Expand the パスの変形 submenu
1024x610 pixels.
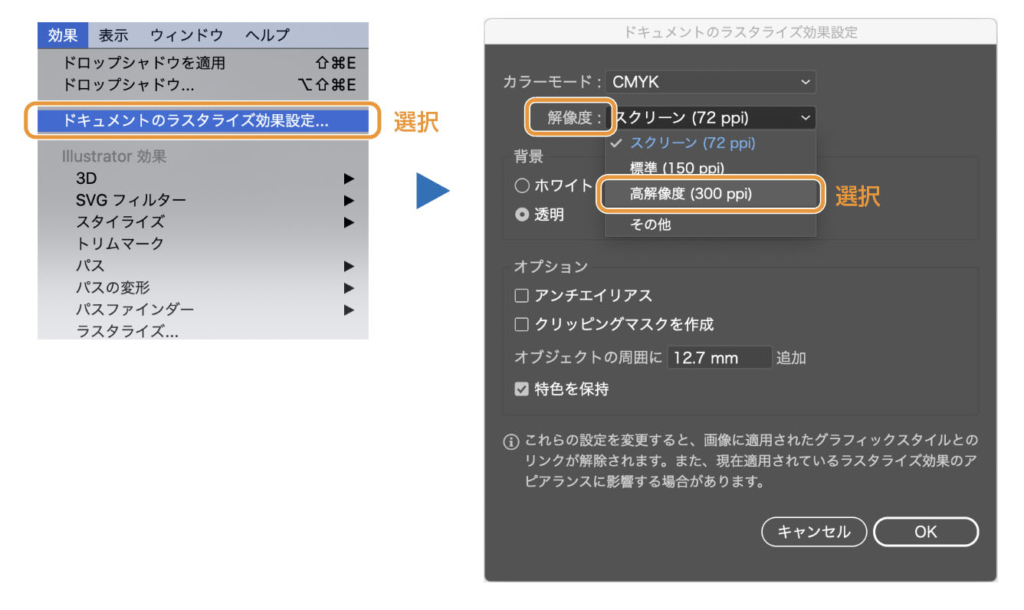(203, 287)
